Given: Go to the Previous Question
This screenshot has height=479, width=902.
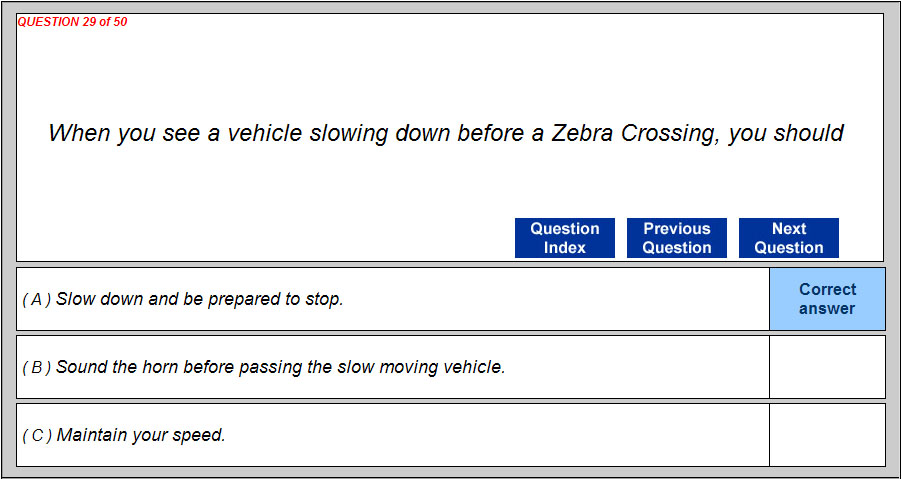Looking at the screenshot, I should coord(676,238).
